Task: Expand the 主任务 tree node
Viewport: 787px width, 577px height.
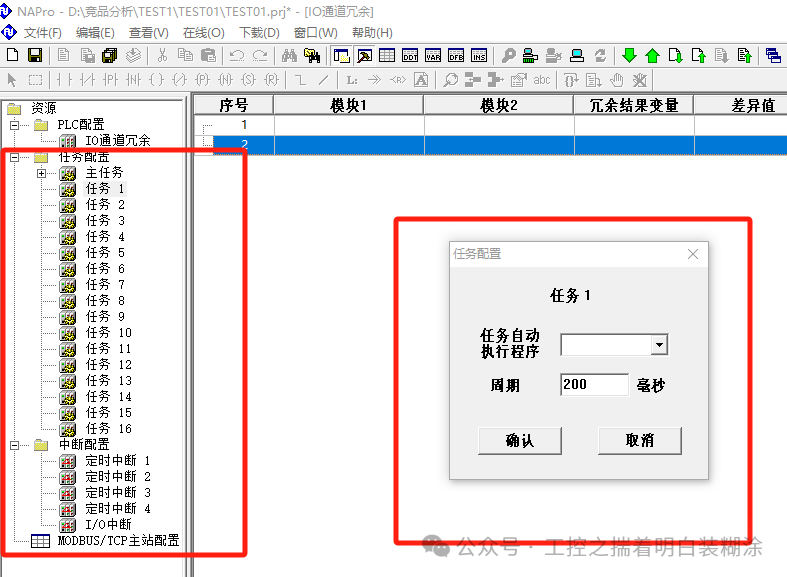Action: pyautogui.click(x=41, y=174)
